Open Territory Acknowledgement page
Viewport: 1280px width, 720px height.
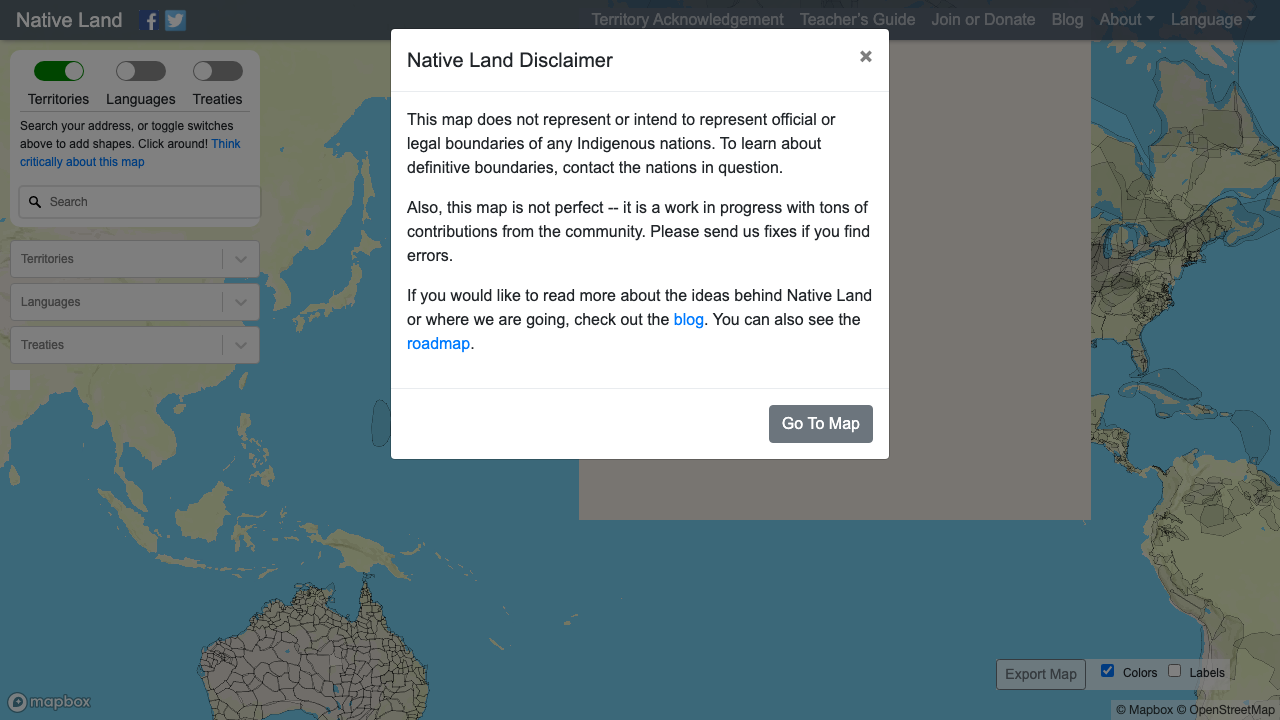click(687, 20)
